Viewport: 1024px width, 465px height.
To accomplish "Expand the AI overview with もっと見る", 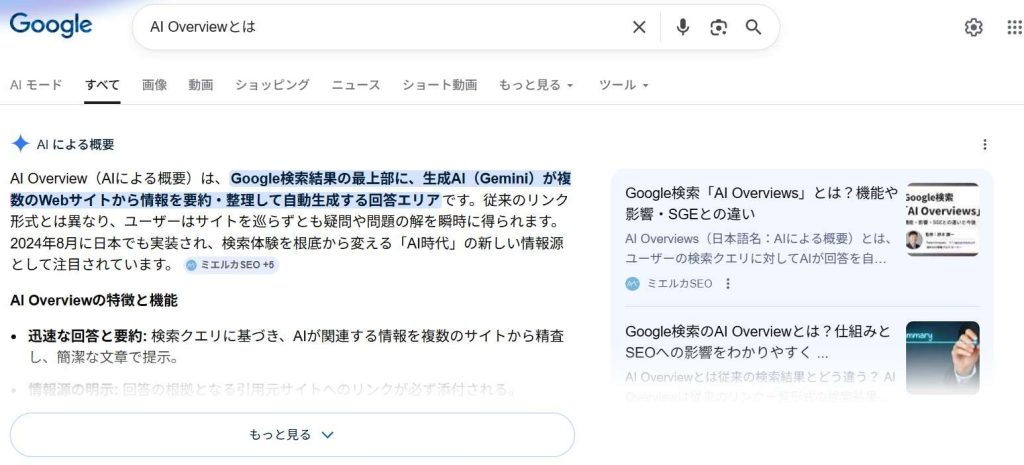I will tap(292, 435).
